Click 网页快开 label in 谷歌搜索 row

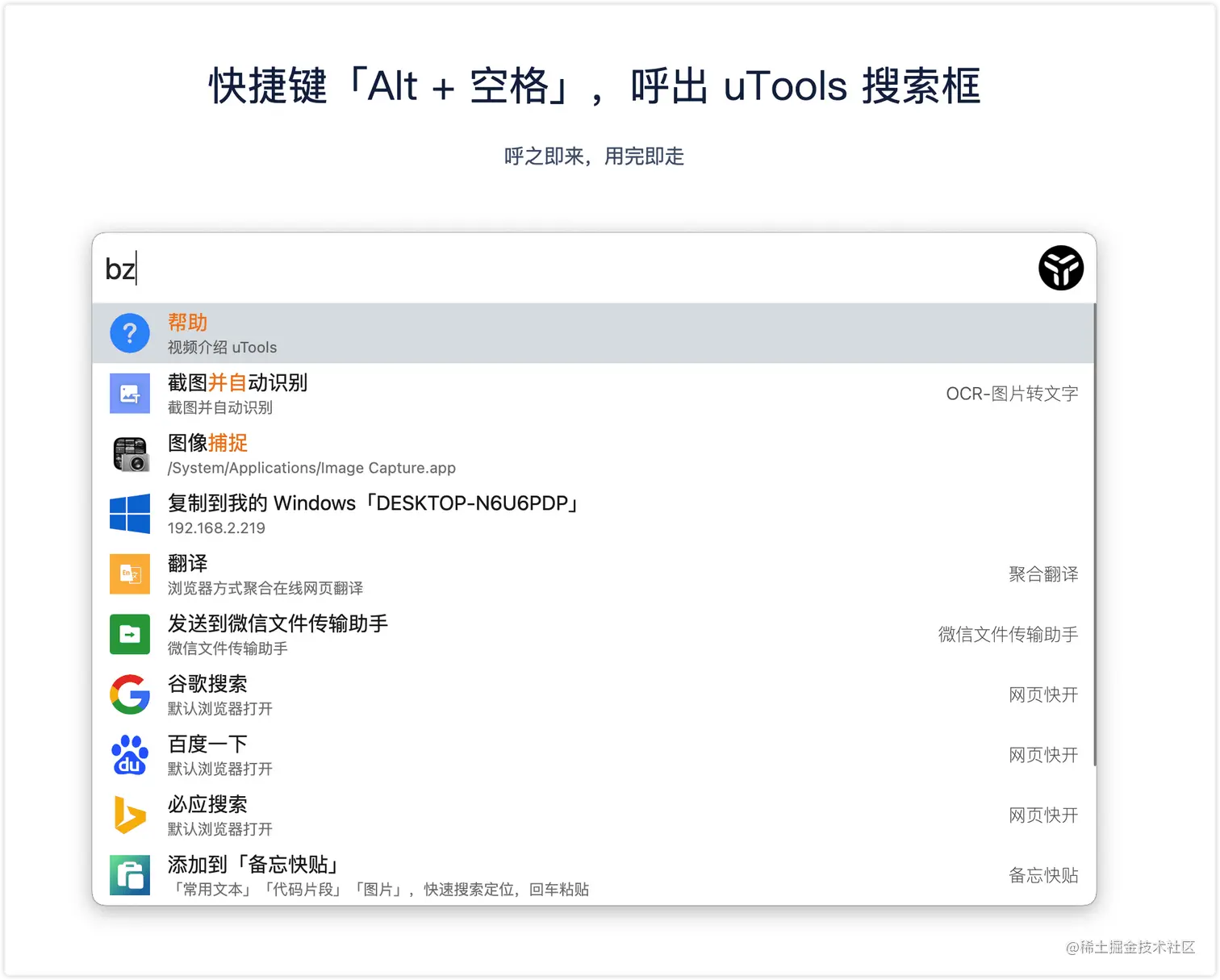coord(1043,694)
